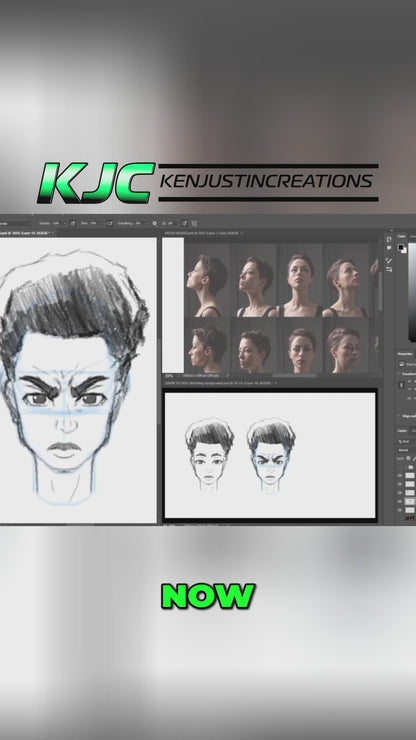This screenshot has height=740, width=416.
Task: Toggle visibility eye of second layer row
Action: coord(399,484)
